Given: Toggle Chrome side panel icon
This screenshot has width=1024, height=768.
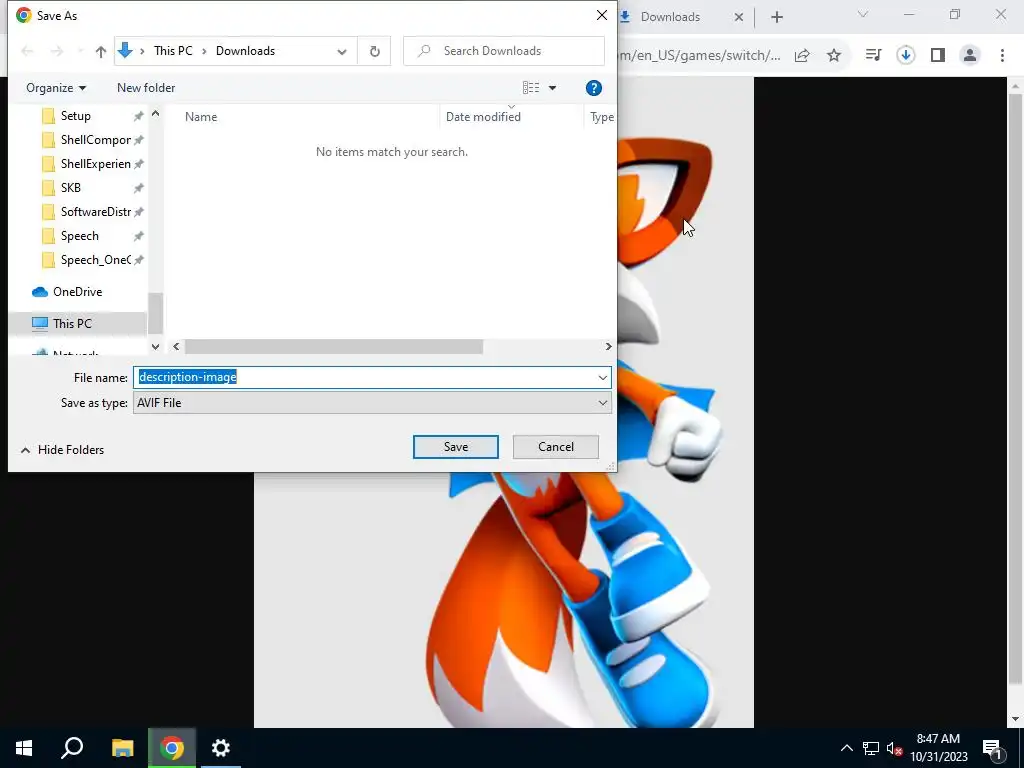Looking at the screenshot, I should (x=938, y=56).
